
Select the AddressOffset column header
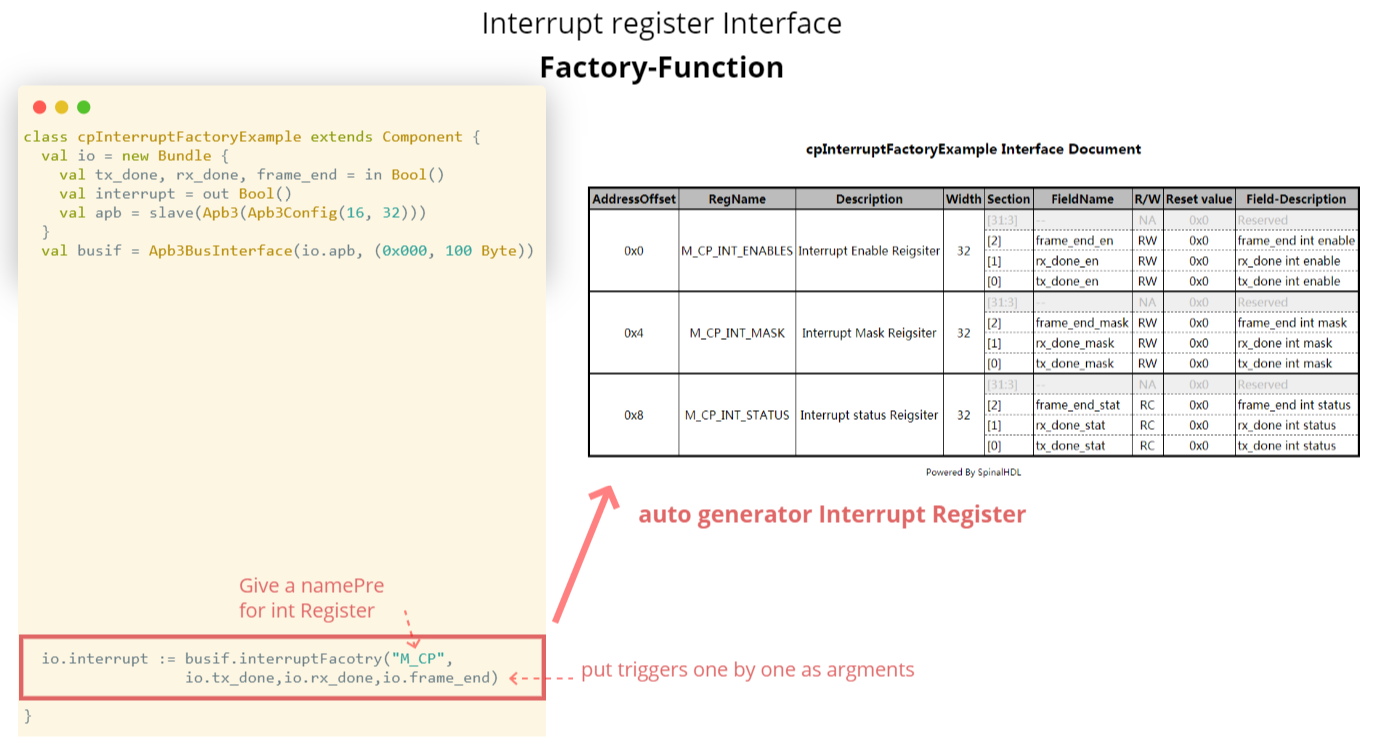(633, 199)
